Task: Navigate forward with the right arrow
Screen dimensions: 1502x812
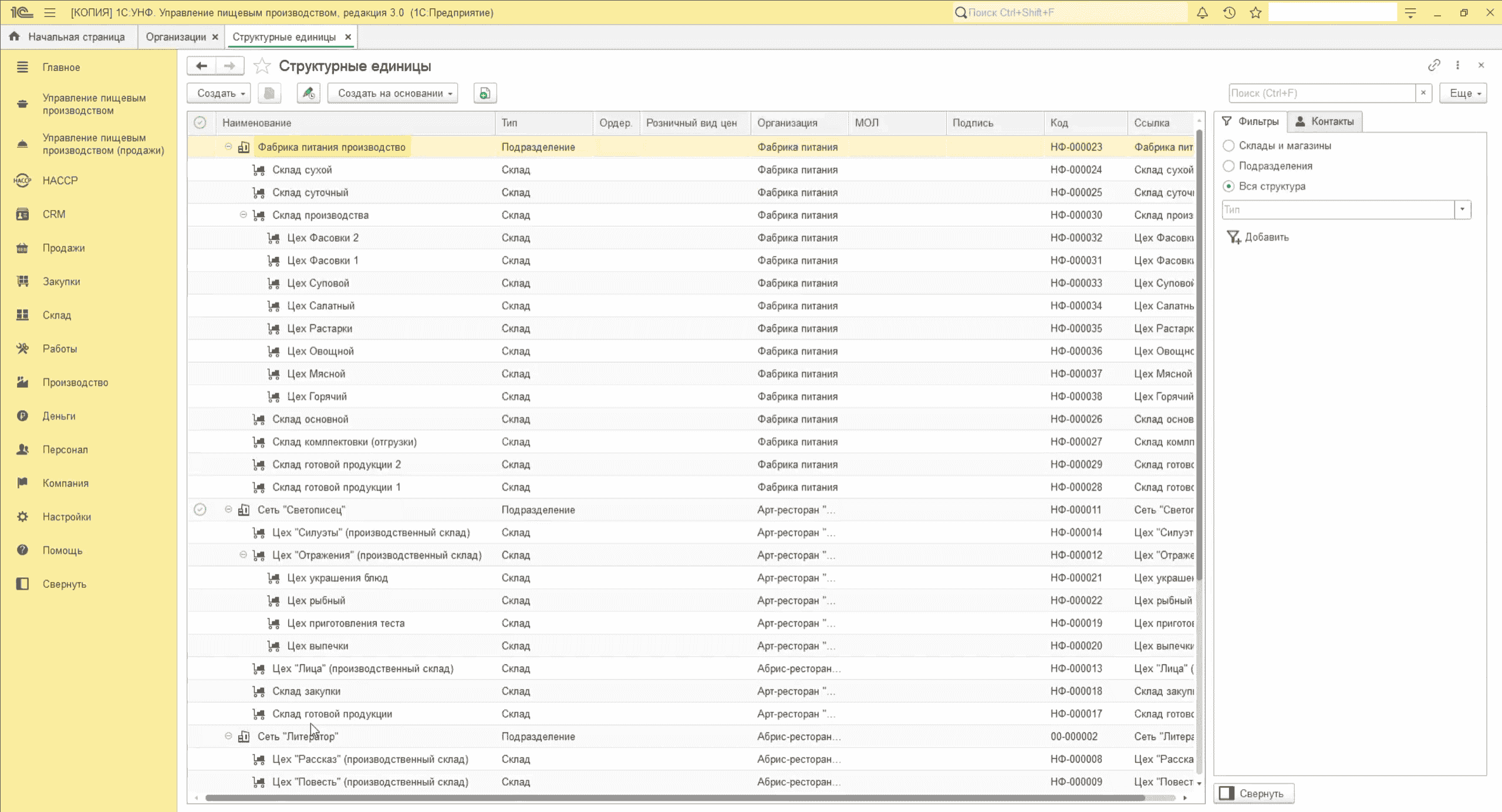Action: (x=229, y=66)
